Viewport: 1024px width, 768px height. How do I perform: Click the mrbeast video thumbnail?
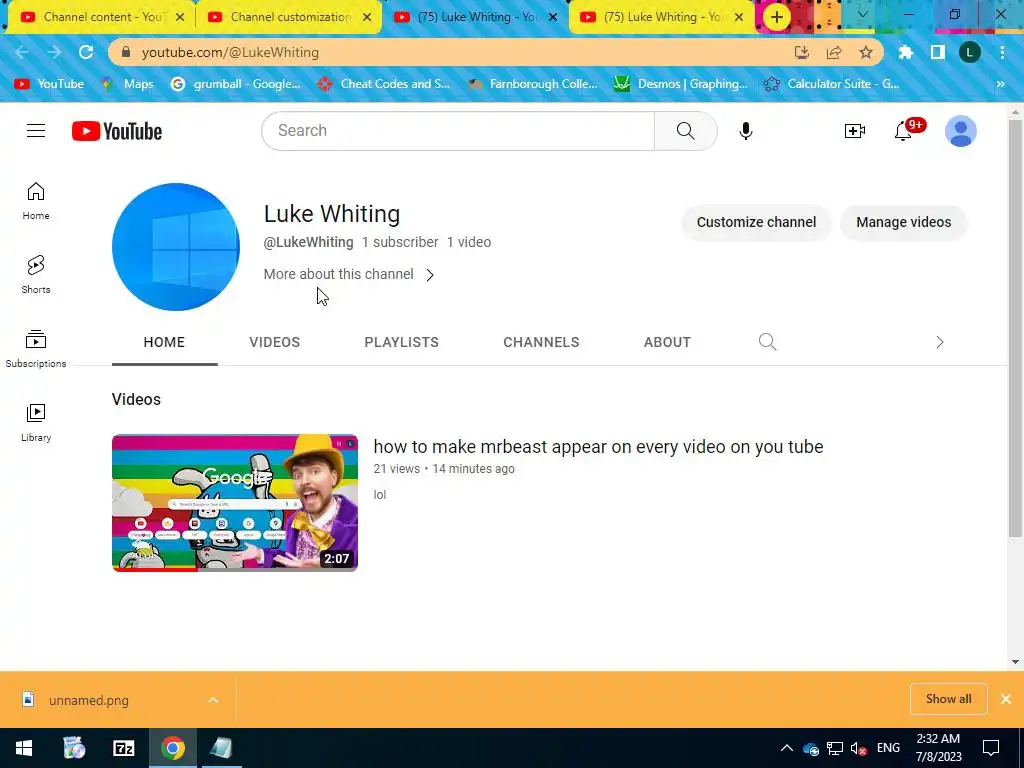(x=234, y=503)
